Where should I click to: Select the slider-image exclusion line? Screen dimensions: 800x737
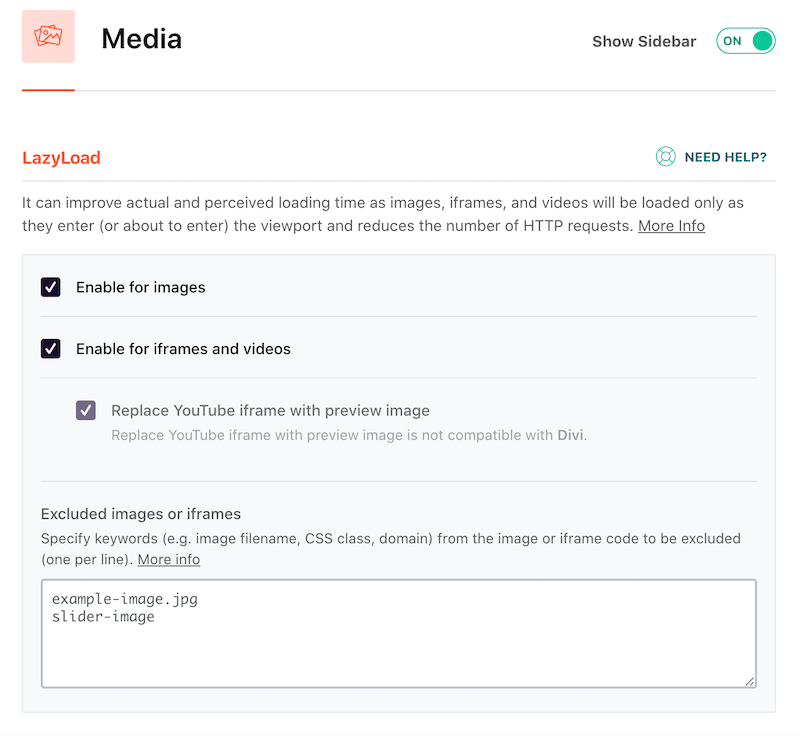[x=103, y=616]
